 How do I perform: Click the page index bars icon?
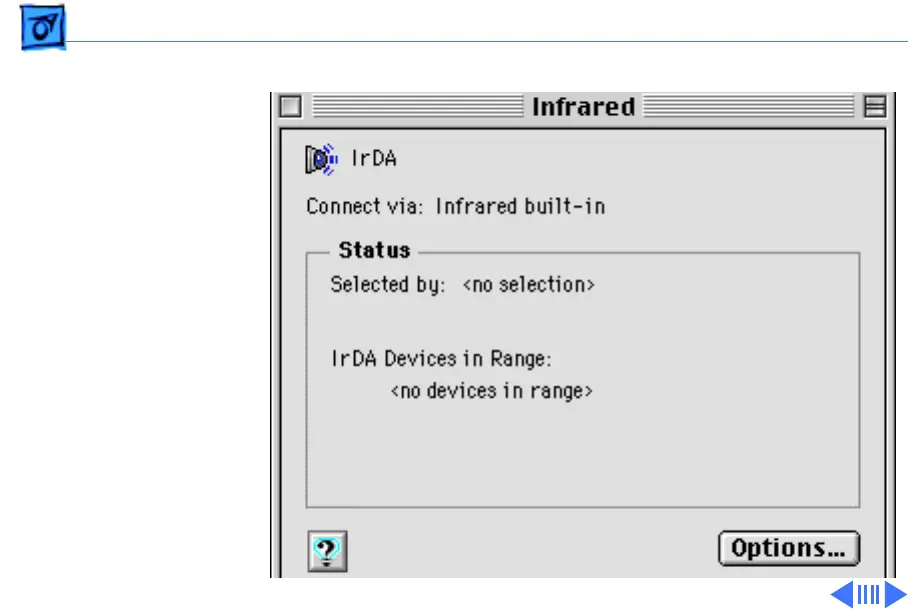[x=868, y=595]
